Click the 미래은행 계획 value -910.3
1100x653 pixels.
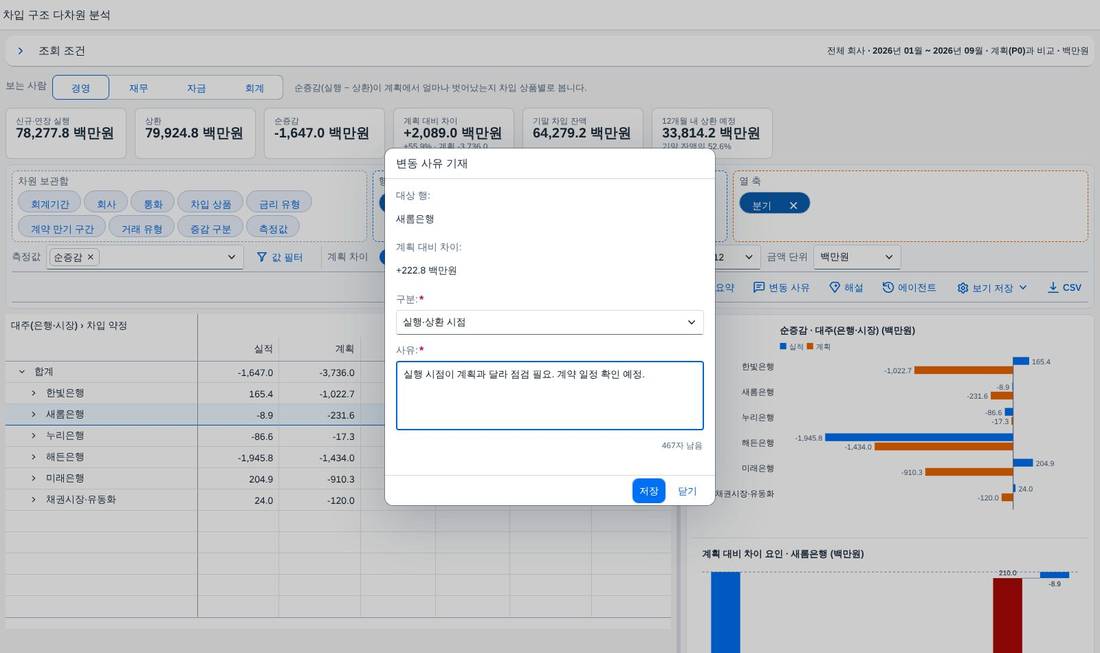(341, 479)
